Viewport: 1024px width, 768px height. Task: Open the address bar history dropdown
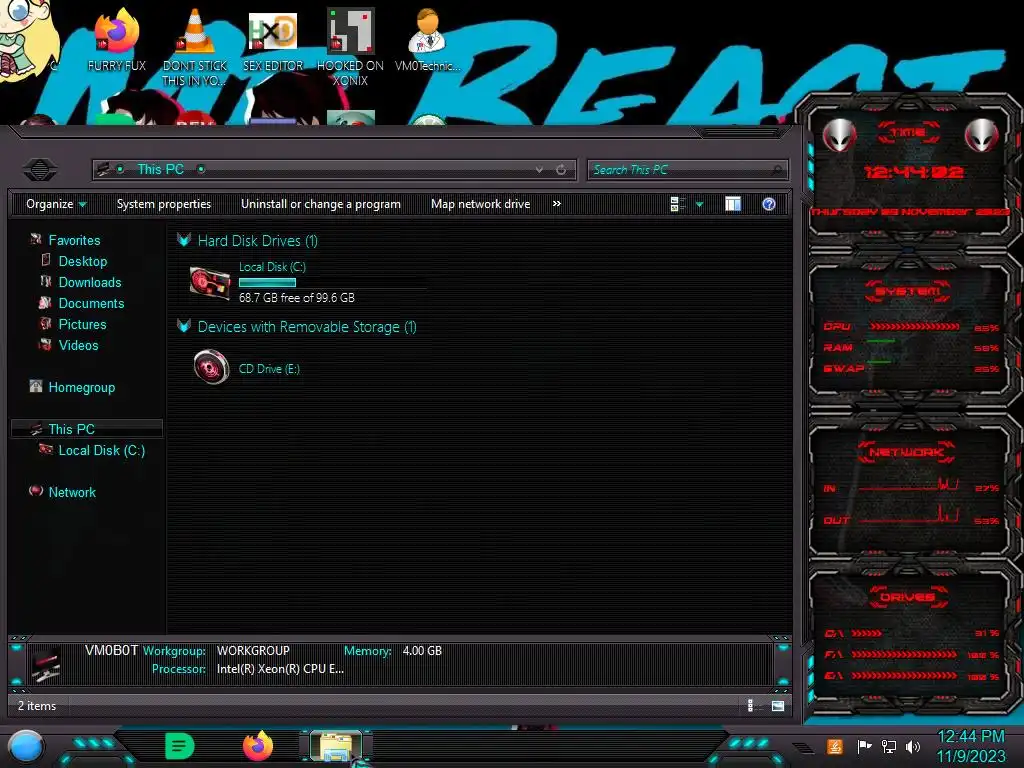coord(539,170)
